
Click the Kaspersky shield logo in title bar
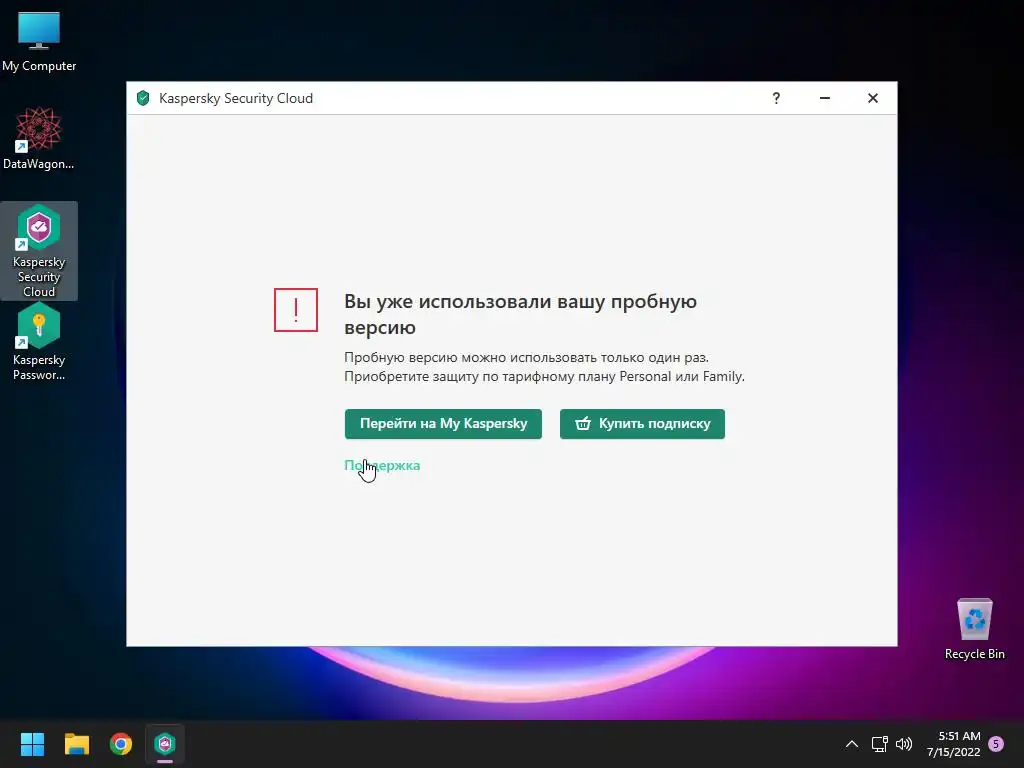(143, 98)
